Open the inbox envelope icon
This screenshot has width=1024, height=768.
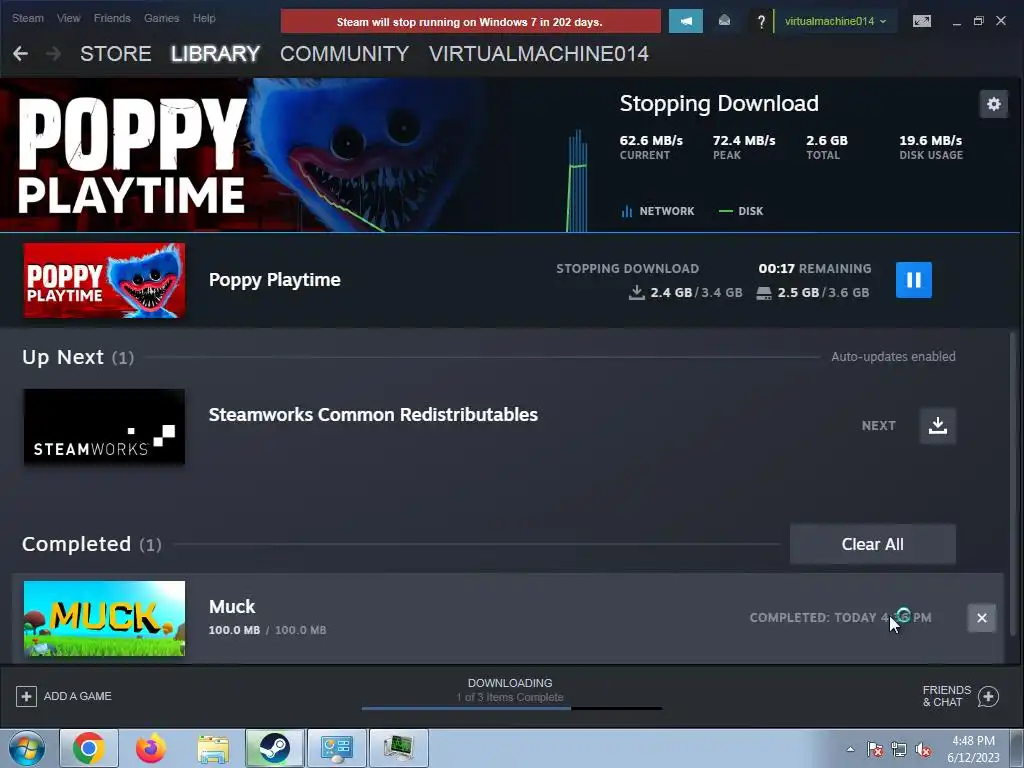724,21
